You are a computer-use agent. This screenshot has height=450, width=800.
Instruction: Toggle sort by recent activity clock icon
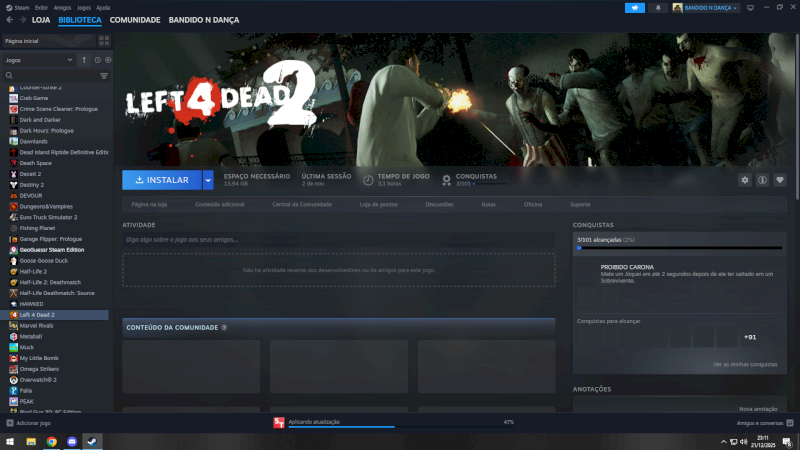click(99, 59)
